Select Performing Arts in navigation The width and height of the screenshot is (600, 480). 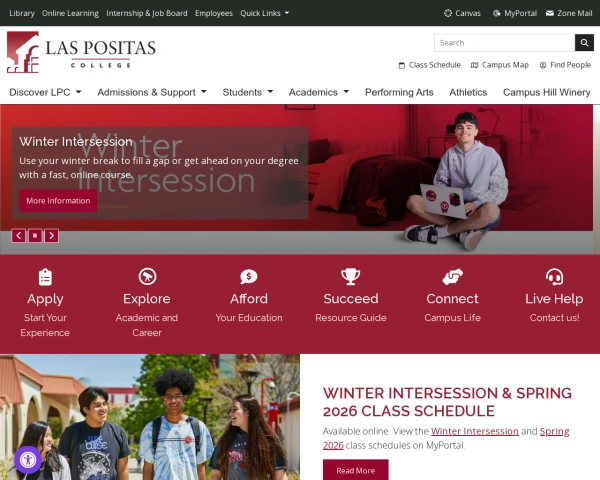[399, 92]
